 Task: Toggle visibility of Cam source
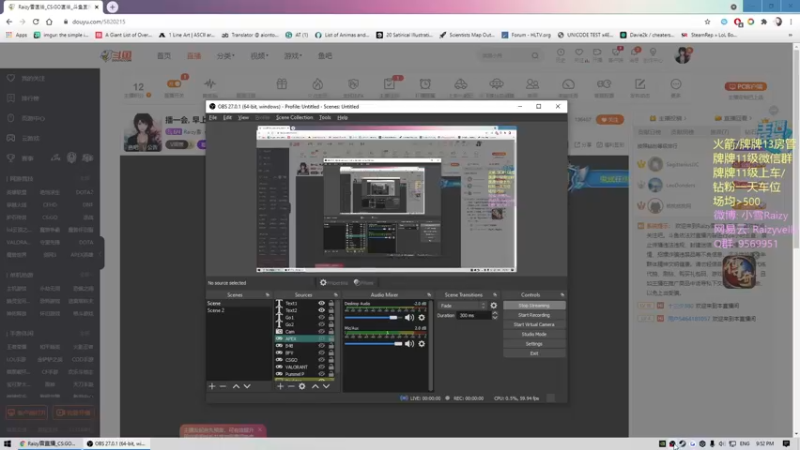point(321,332)
